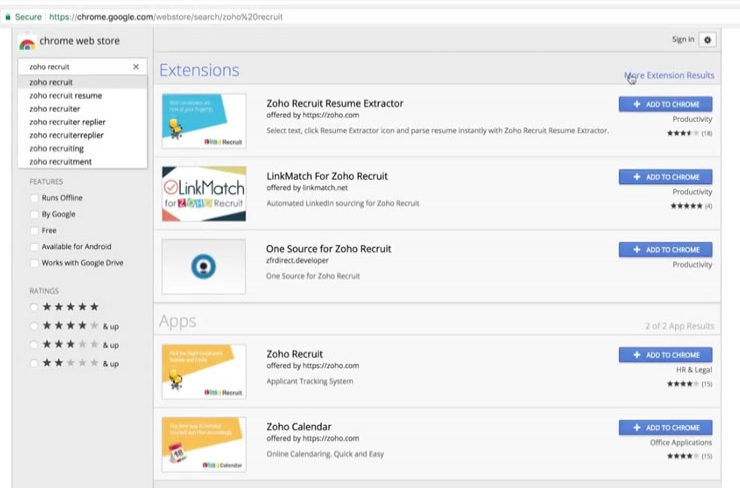This screenshot has width=740, height=488.
Task: Check Works with Google Drive filter
Action: (34, 263)
